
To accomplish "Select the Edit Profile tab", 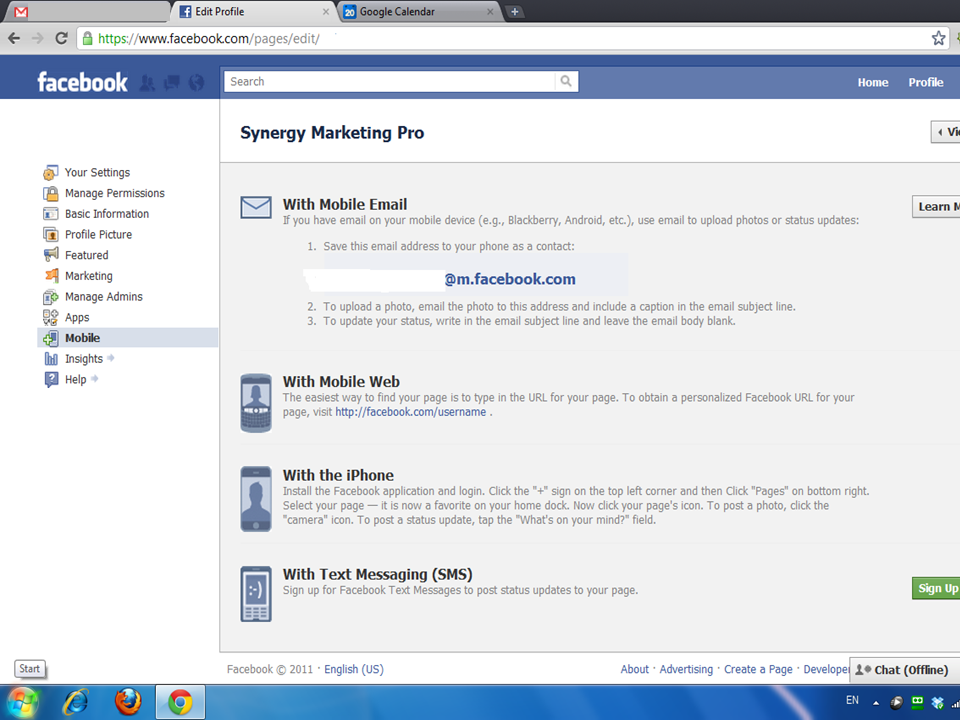I will point(254,12).
